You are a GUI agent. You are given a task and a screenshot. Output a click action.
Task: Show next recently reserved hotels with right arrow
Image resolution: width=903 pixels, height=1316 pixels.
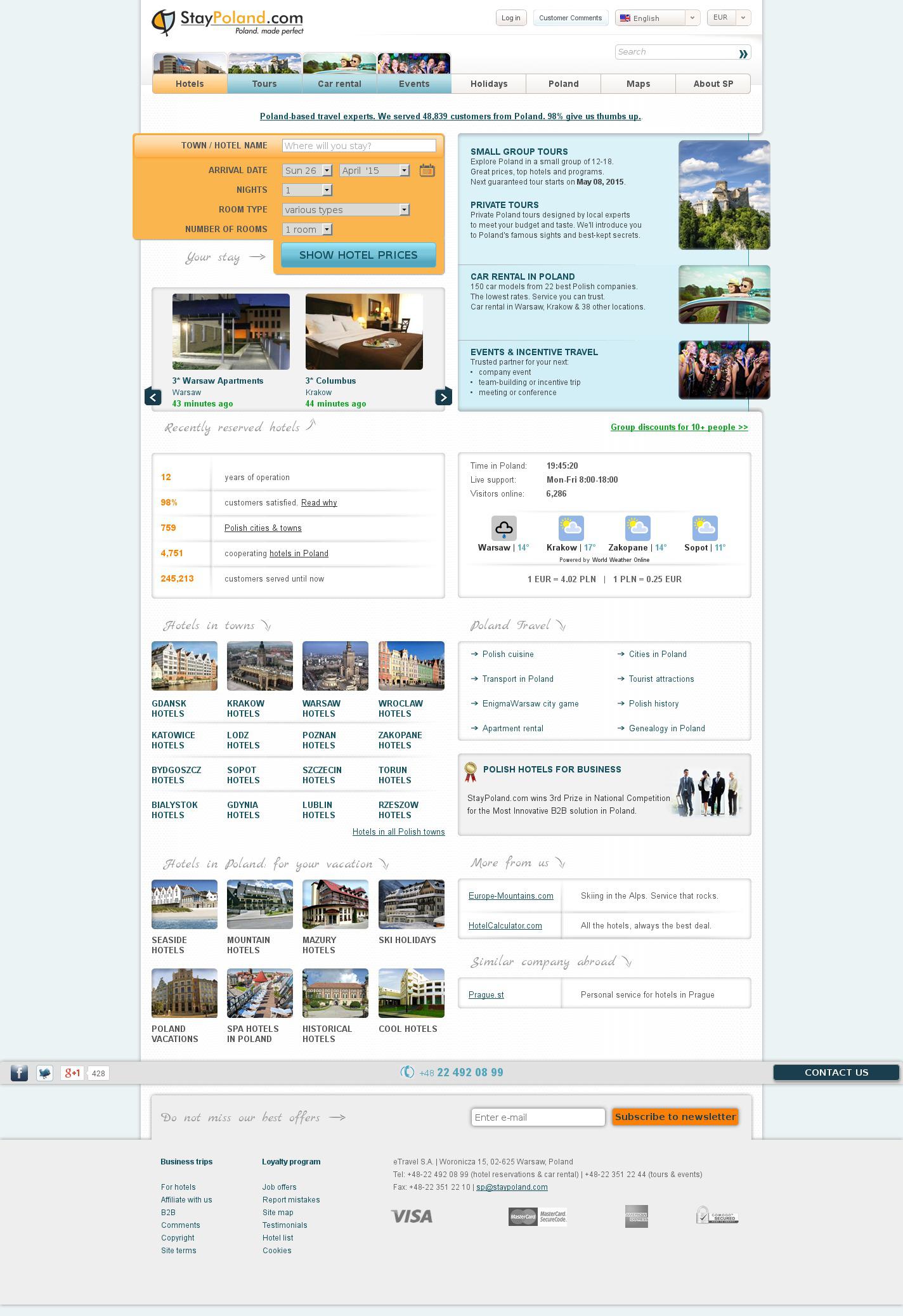coord(443,396)
